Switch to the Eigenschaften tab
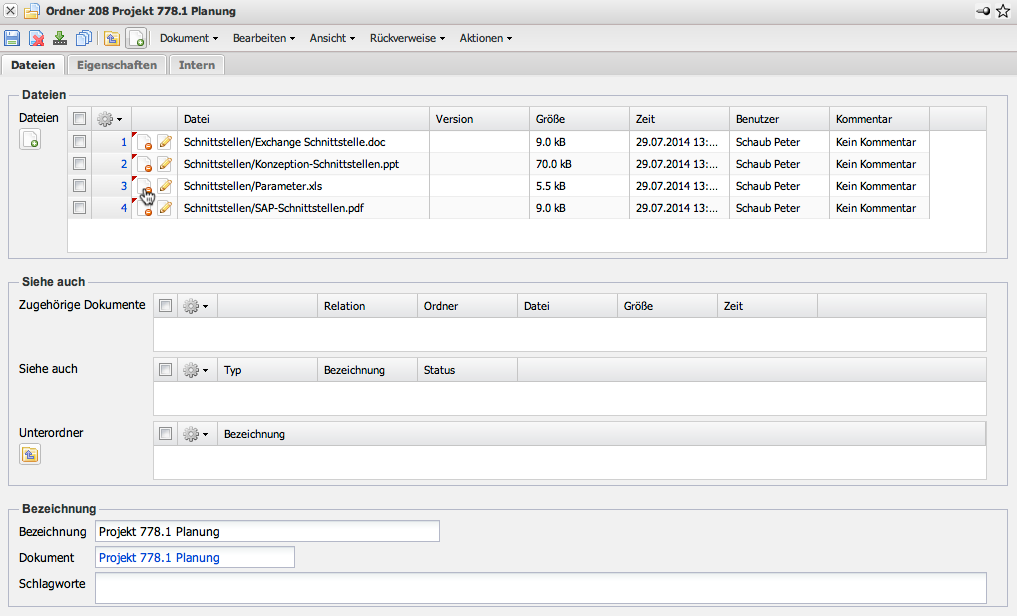This screenshot has width=1017, height=616. (x=117, y=65)
